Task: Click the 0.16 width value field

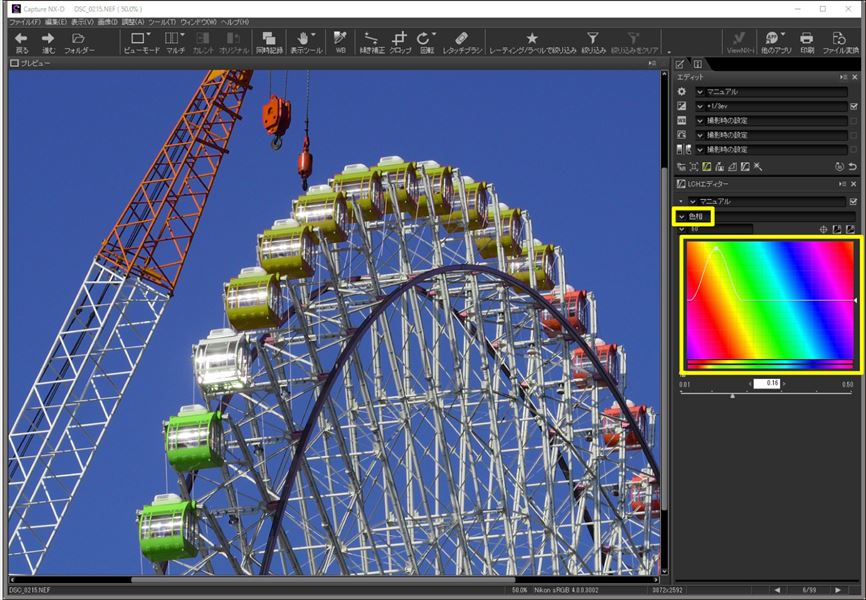Action: [767, 383]
